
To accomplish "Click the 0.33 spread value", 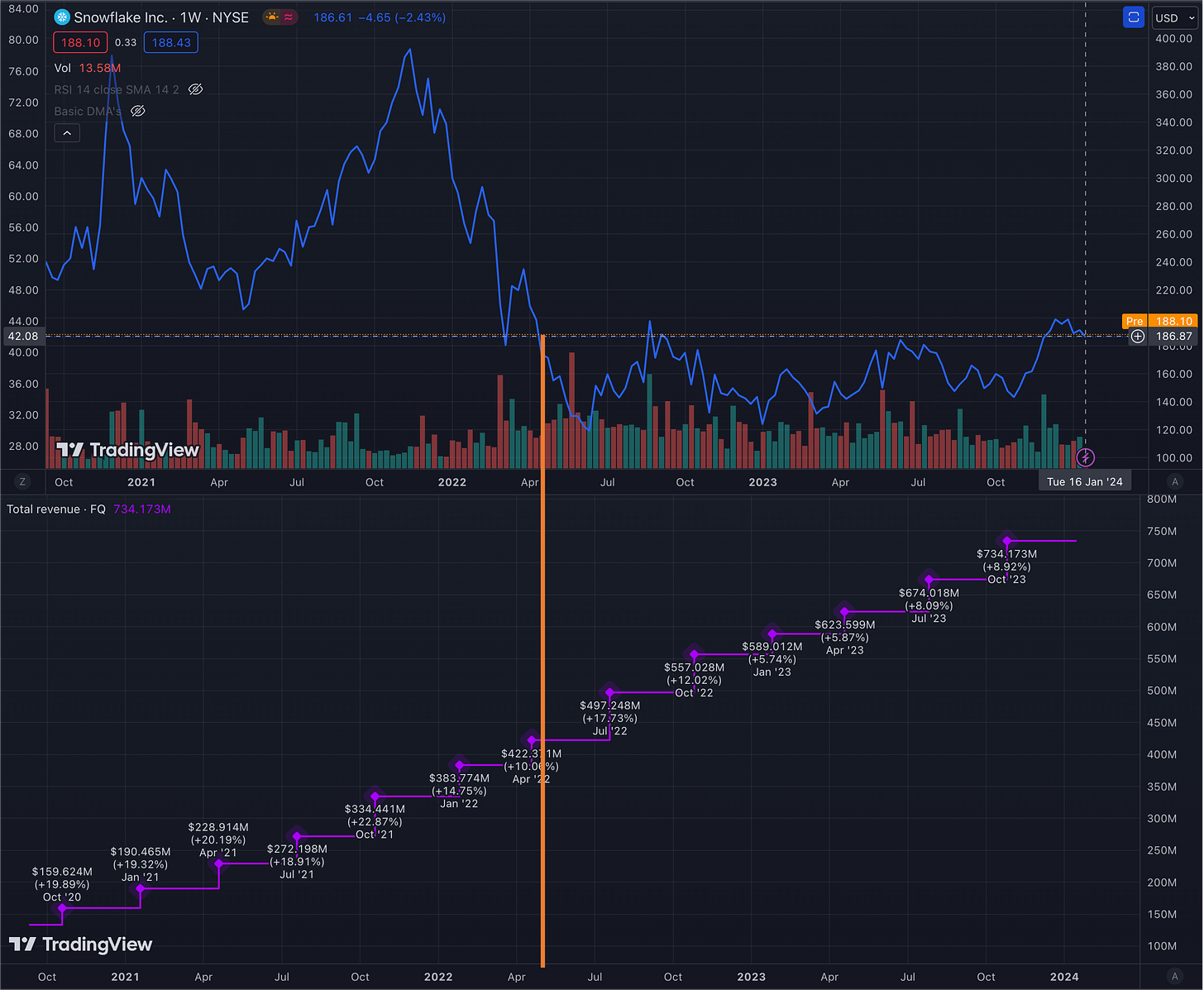I will click(126, 42).
